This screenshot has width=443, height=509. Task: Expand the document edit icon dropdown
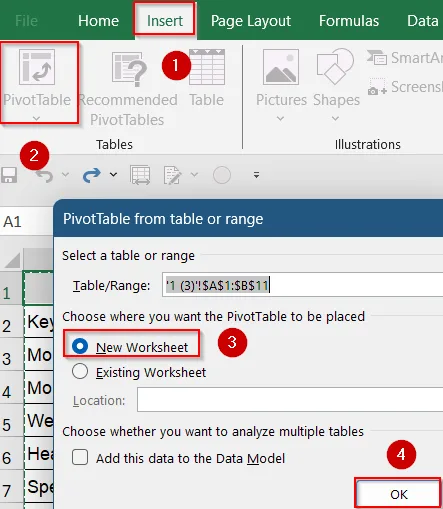(x=194, y=174)
